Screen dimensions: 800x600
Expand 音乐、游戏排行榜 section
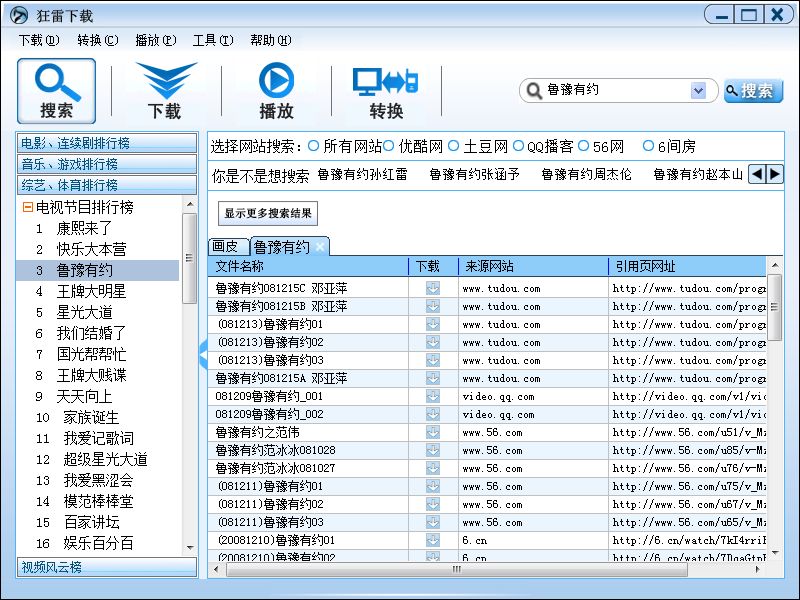(107, 164)
